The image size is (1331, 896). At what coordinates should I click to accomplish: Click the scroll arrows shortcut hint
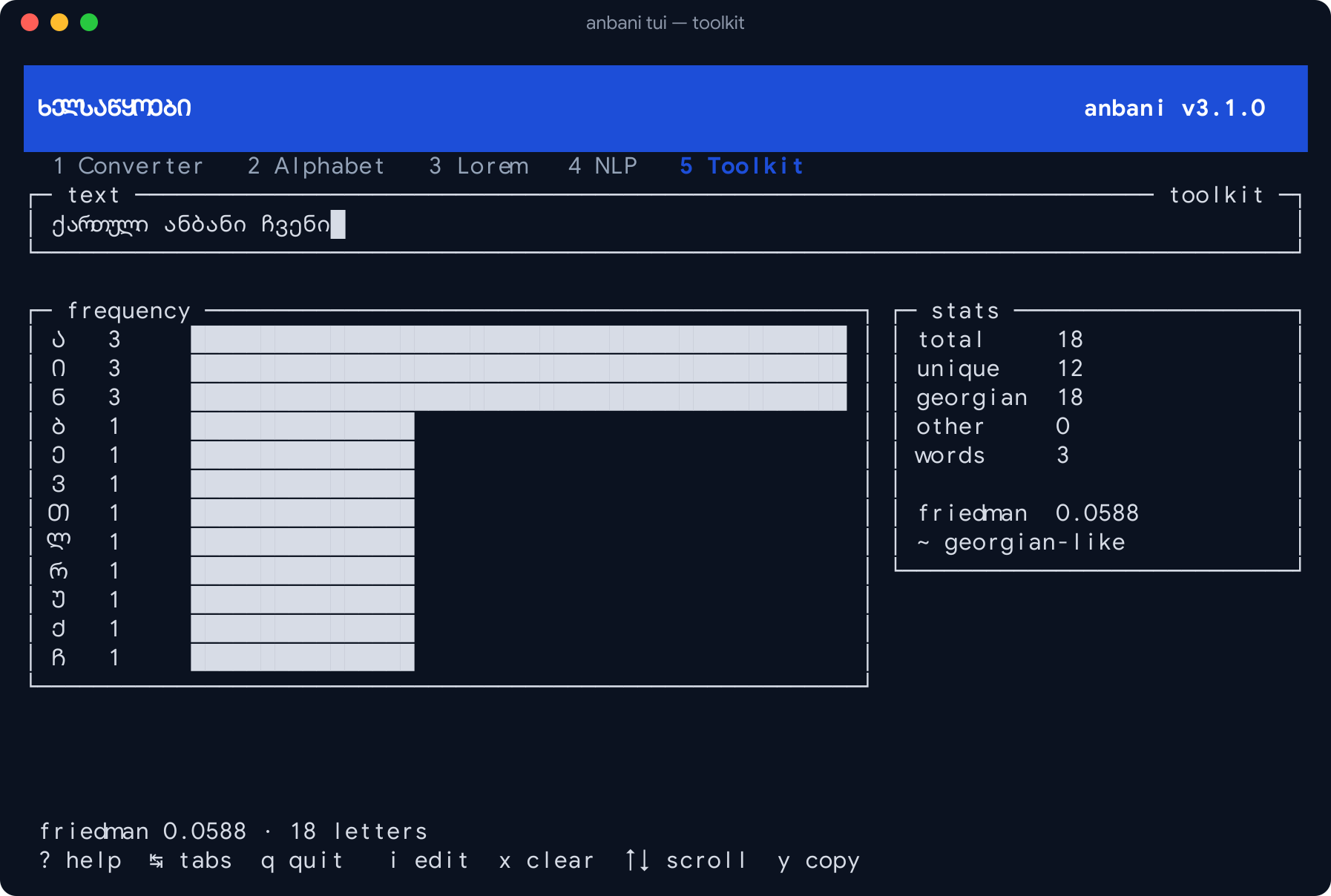tap(686, 860)
